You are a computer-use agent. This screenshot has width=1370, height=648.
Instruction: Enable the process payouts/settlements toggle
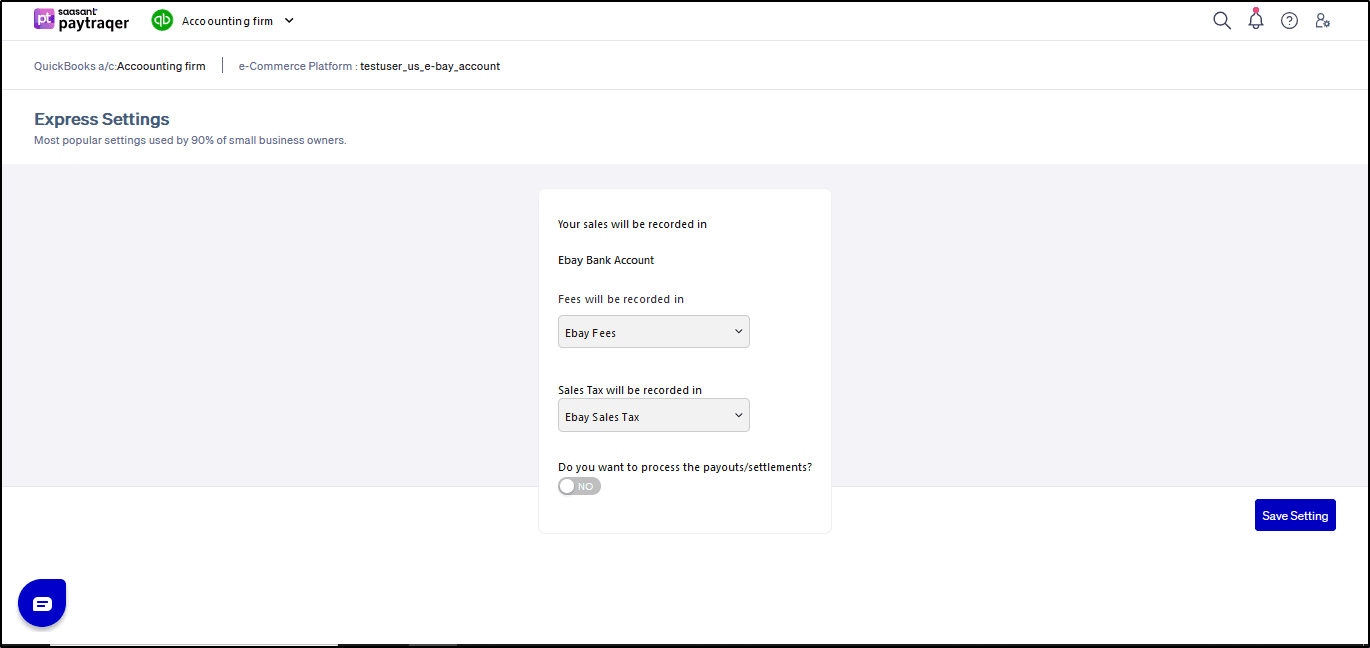(579, 486)
